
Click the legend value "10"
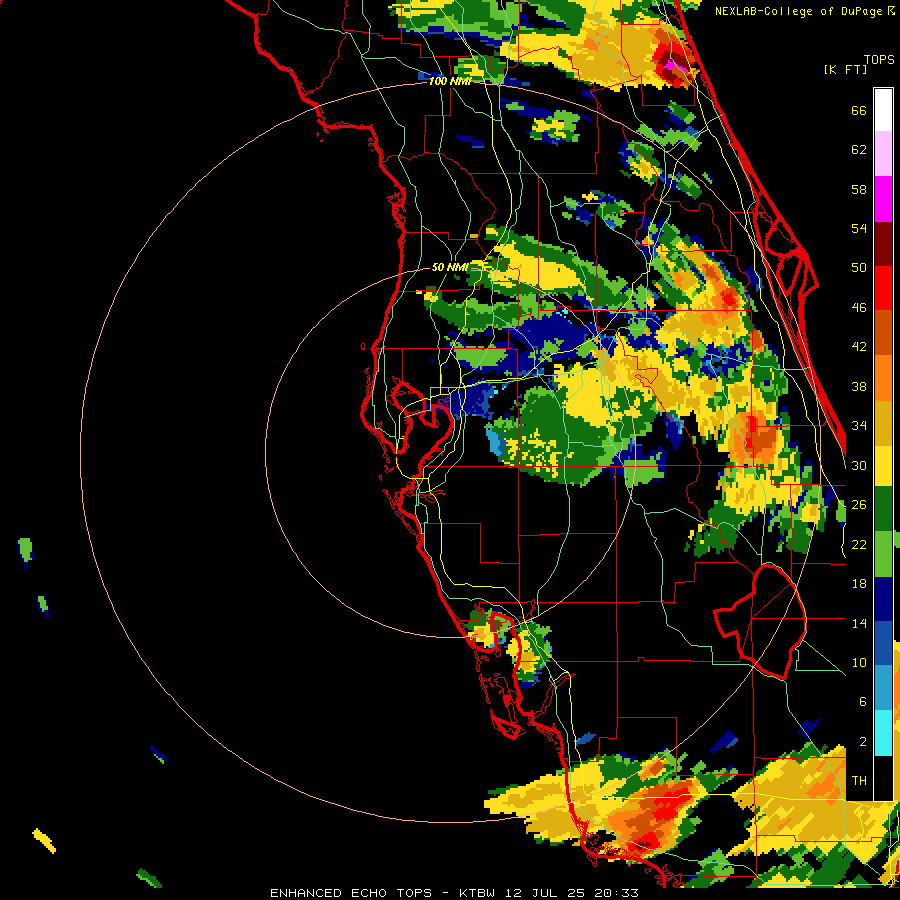(859, 662)
